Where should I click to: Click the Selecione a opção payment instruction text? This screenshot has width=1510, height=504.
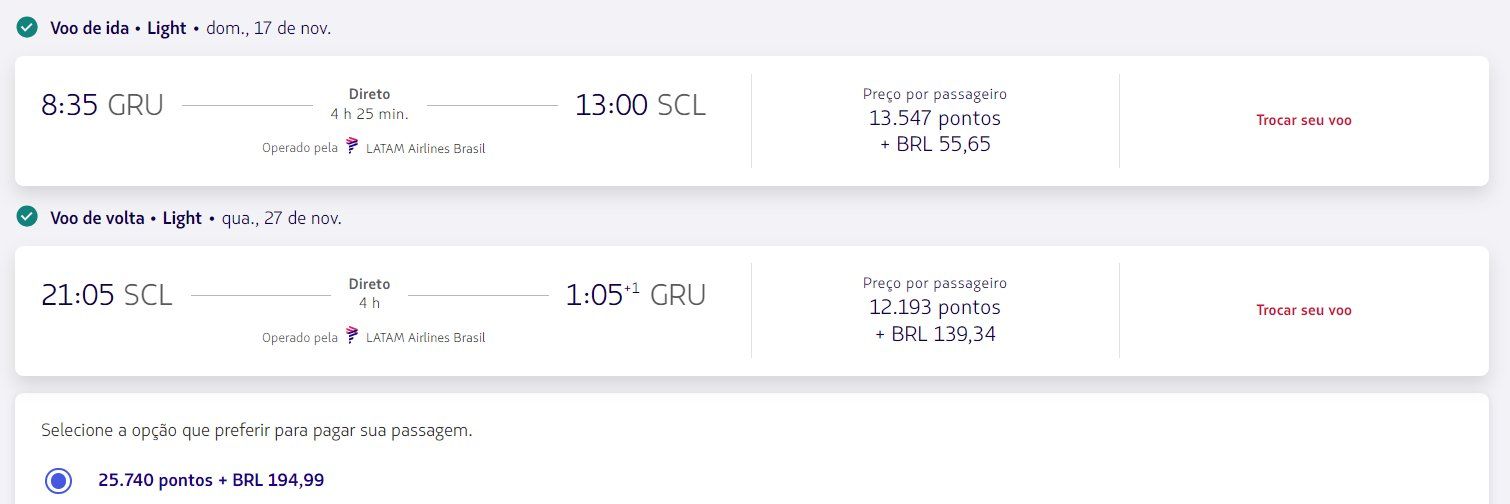[256, 431]
